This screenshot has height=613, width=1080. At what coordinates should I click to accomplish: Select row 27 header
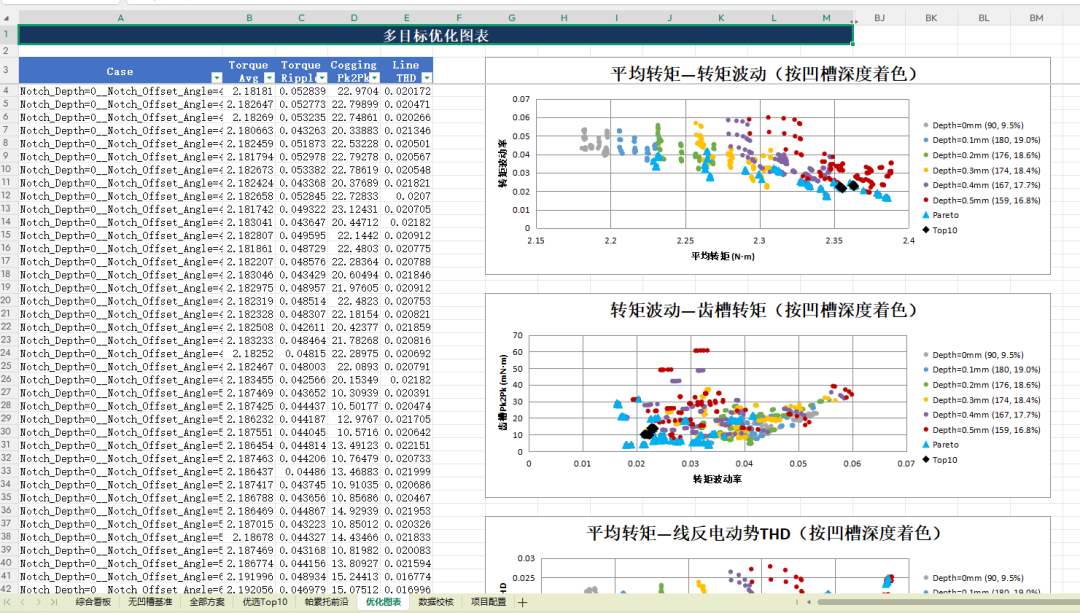coord(7,393)
